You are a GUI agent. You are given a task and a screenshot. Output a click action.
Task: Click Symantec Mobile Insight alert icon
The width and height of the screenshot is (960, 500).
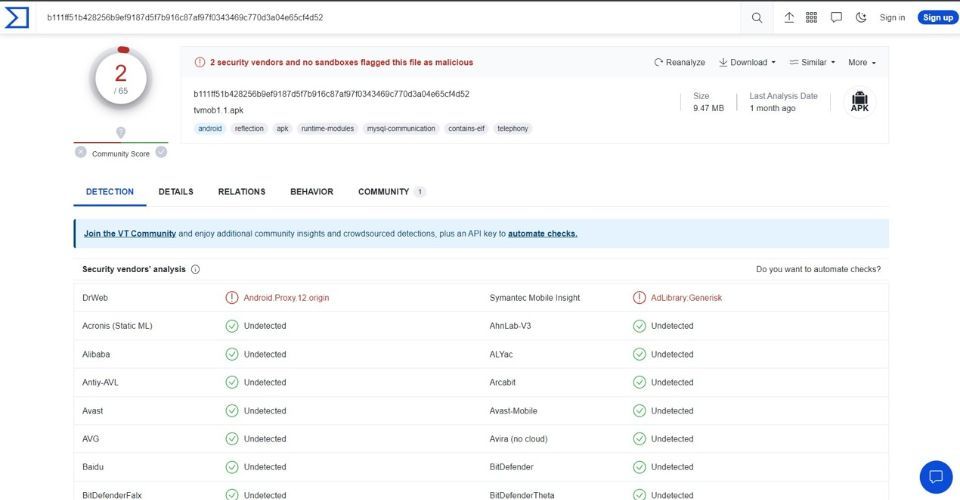click(x=639, y=298)
